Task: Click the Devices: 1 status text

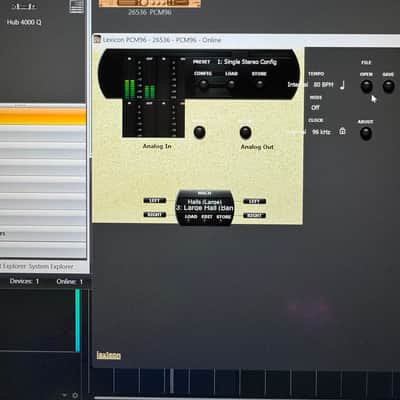Action: click(24, 281)
